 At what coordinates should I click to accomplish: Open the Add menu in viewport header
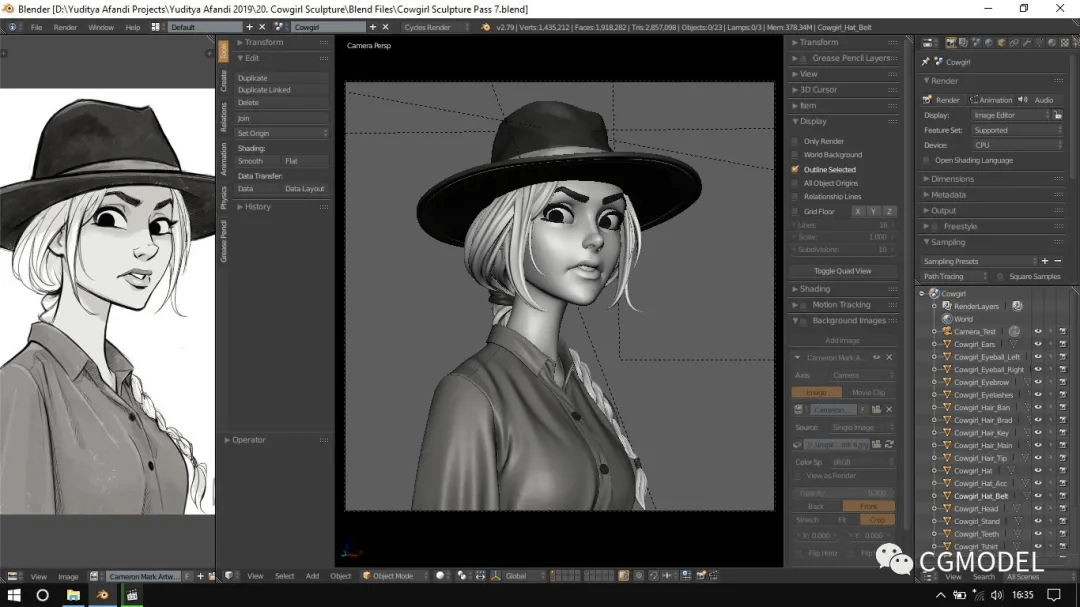(x=312, y=576)
